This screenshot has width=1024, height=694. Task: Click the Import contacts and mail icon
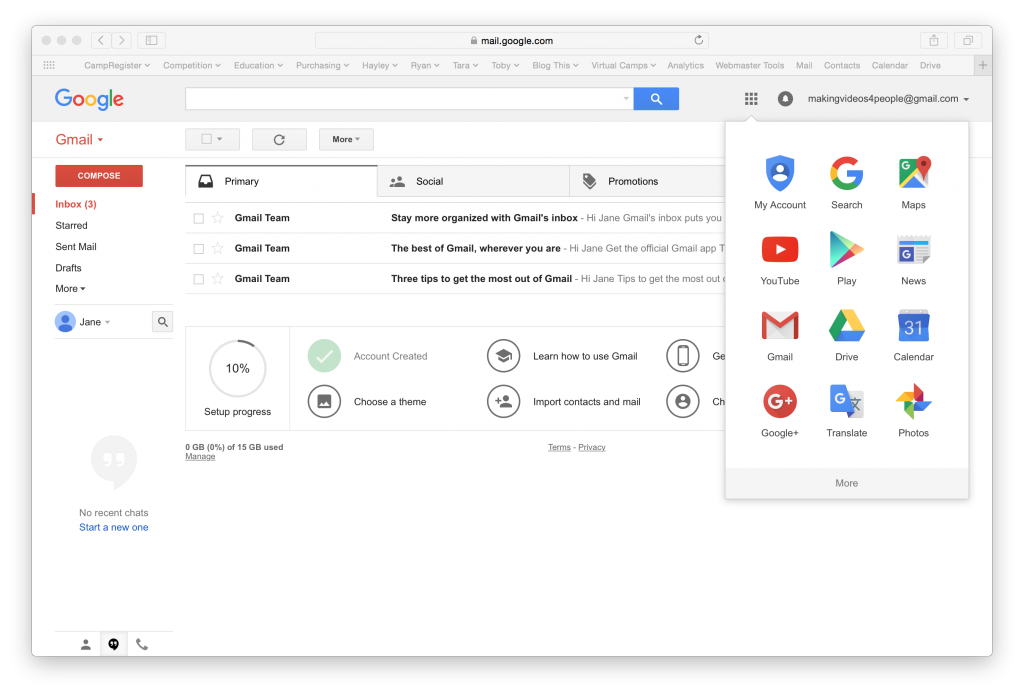click(x=504, y=402)
